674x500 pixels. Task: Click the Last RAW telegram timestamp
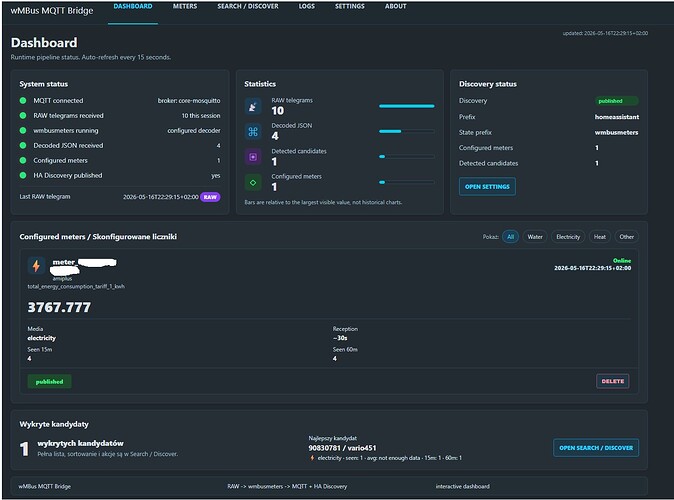coord(161,197)
